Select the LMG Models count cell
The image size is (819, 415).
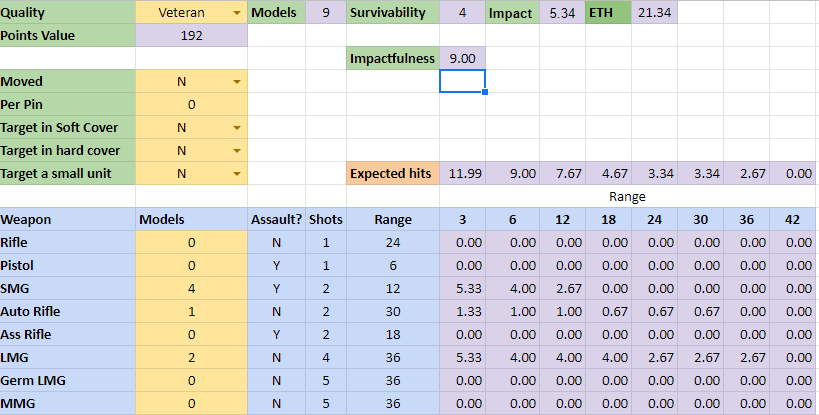190,358
